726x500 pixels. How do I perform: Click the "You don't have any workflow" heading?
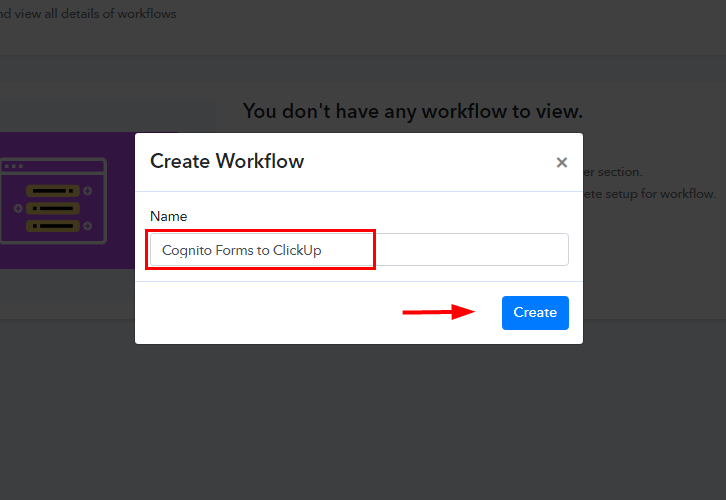click(412, 111)
